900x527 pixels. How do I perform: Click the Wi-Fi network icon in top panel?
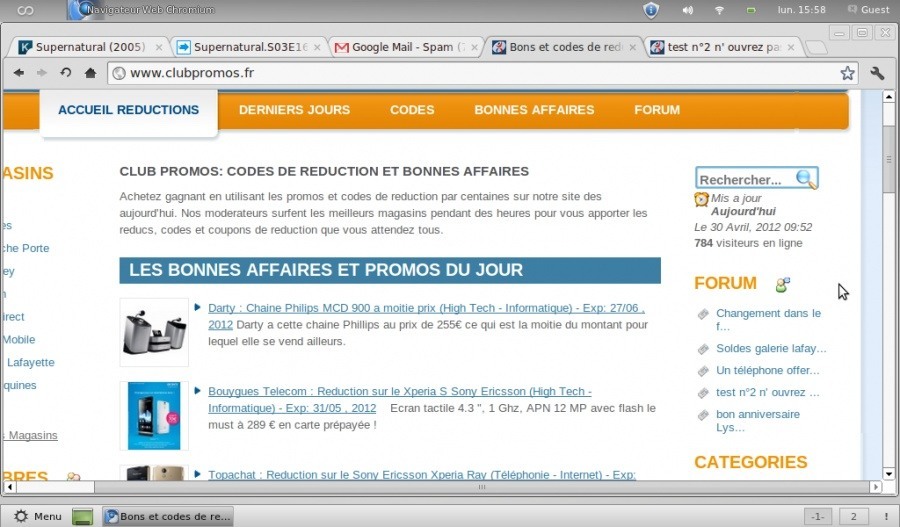pos(719,10)
